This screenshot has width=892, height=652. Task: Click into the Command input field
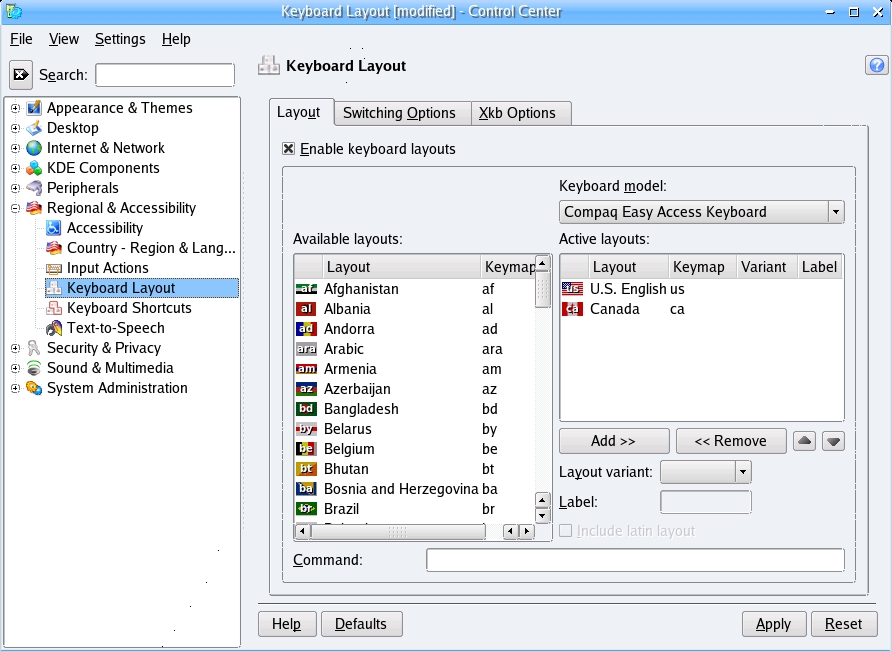coord(634,560)
